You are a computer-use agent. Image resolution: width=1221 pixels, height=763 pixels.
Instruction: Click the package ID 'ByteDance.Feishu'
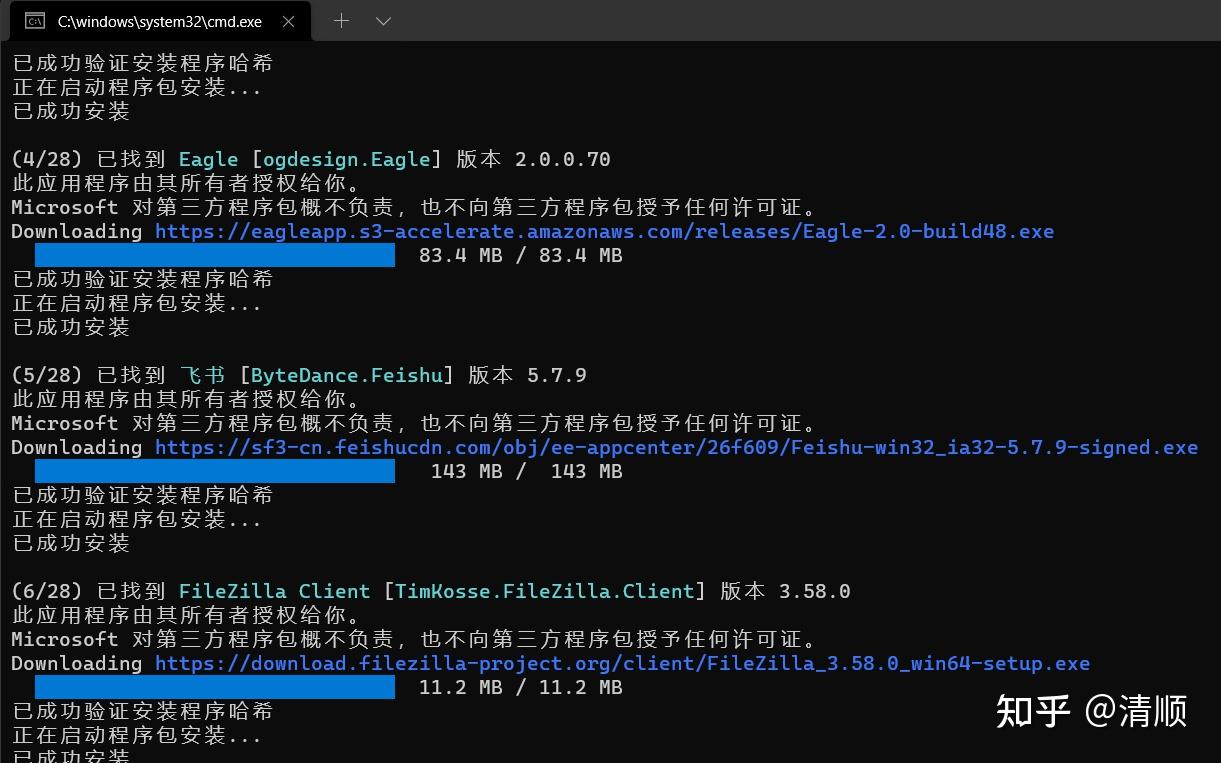tap(347, 375)
